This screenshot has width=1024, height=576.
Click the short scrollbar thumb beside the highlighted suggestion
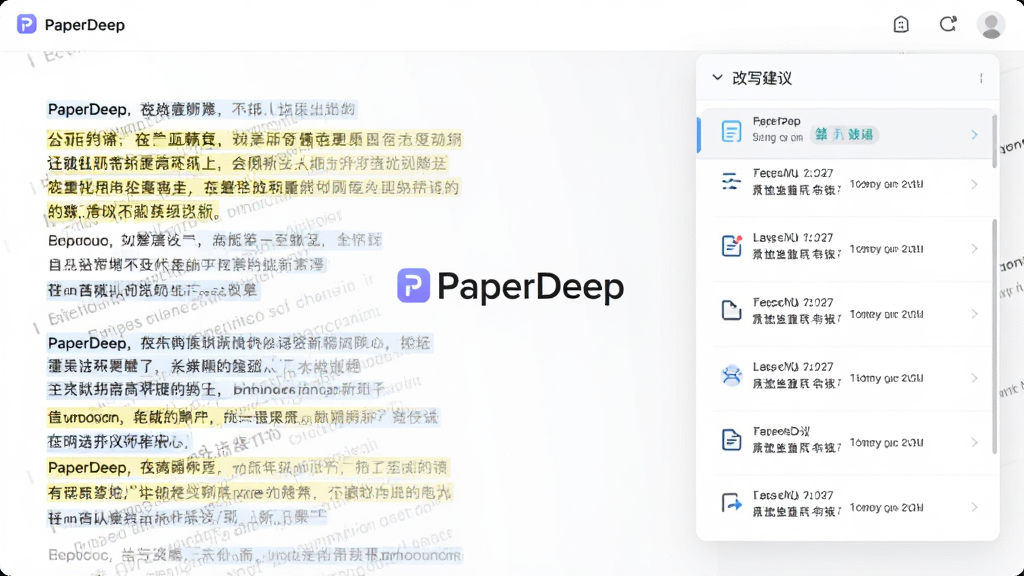995,141
